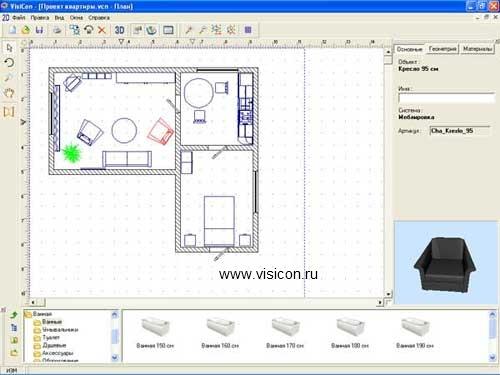Click the blue tree catalog icon
The image size is (500, 375).
coord(14,328)
